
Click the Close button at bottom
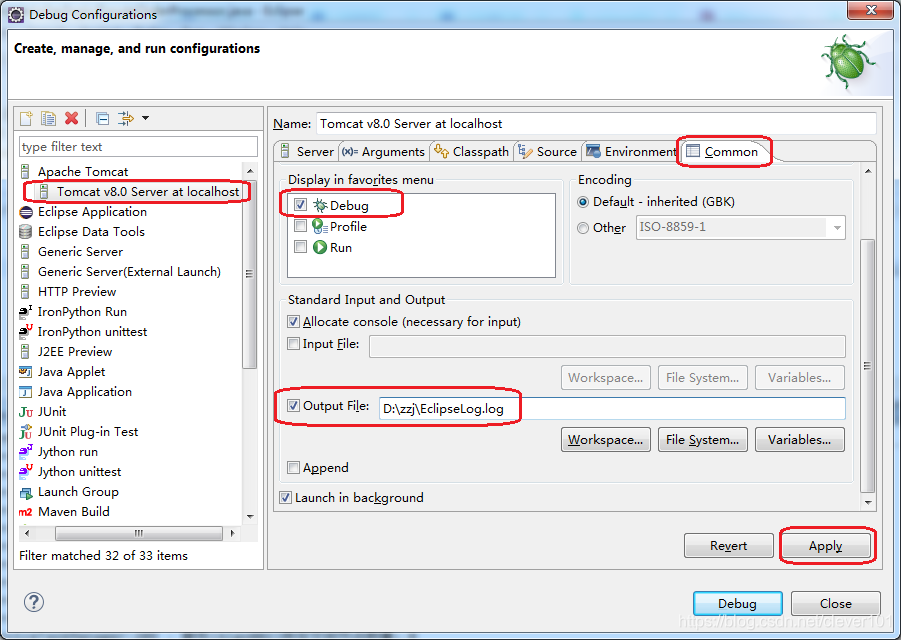click(x=835, y=604)
